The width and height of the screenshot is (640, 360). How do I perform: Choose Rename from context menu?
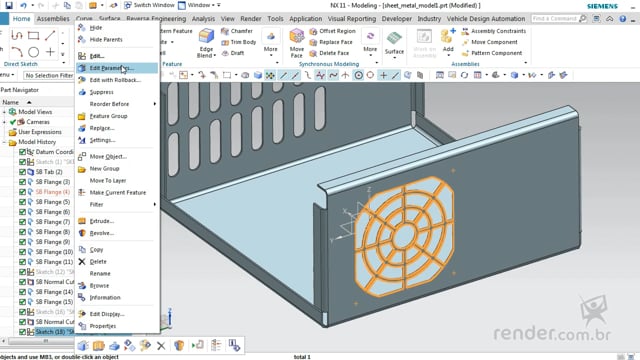coord(117,273)
